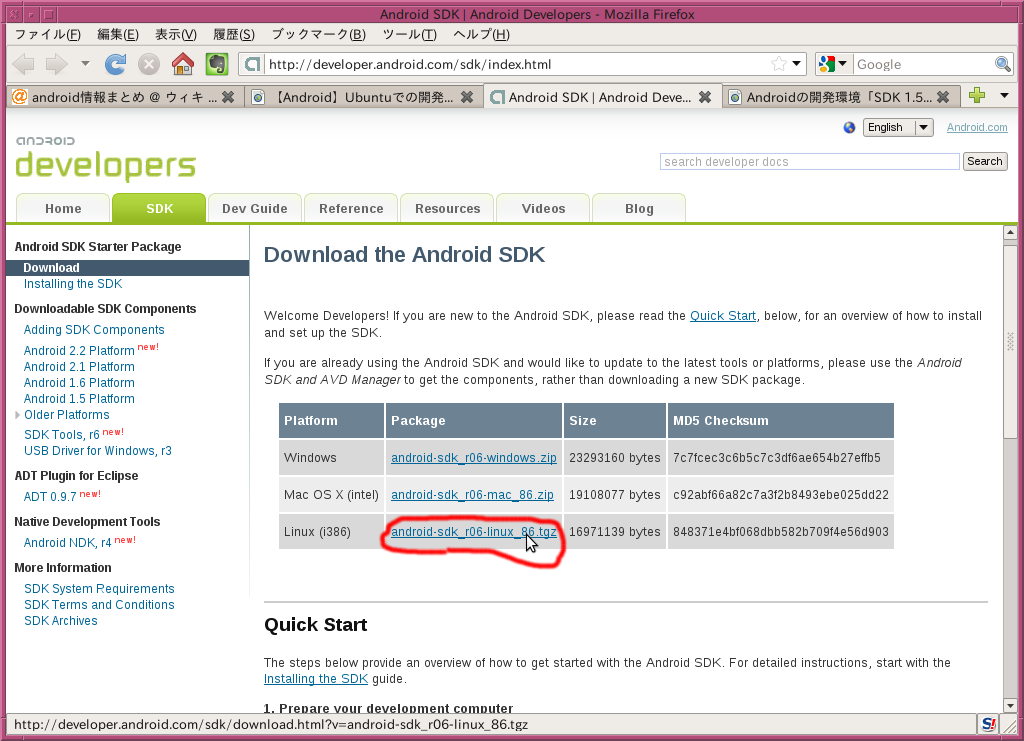Viewport: 1024px width, 741px height.
Task: Close the Ubuntuでの開発 tab
Action: (x=467, y=97)
